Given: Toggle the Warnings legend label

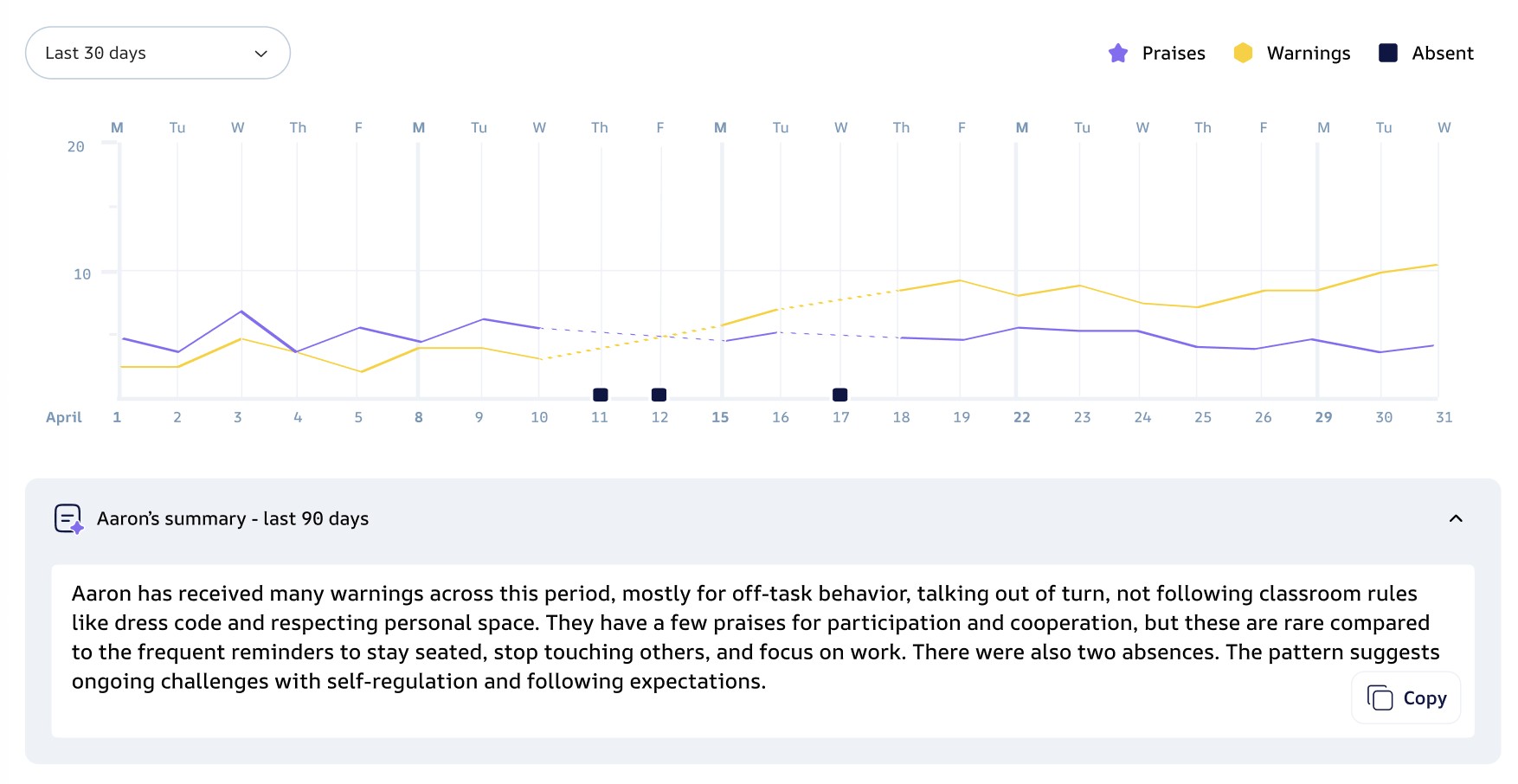Looking at the screenshot, I should point(1309,53).
